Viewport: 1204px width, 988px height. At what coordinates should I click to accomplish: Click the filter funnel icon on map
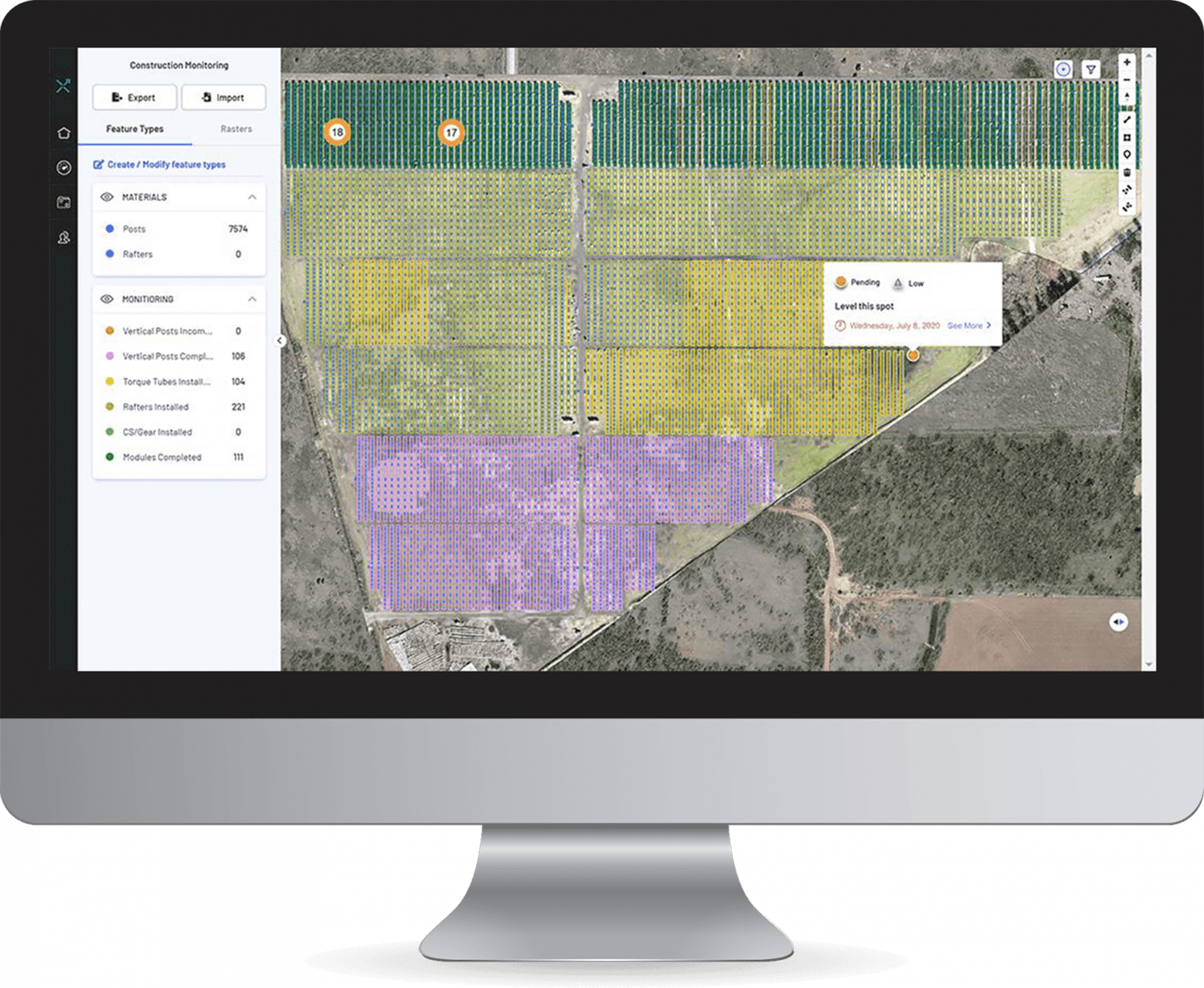point(1091,70)
